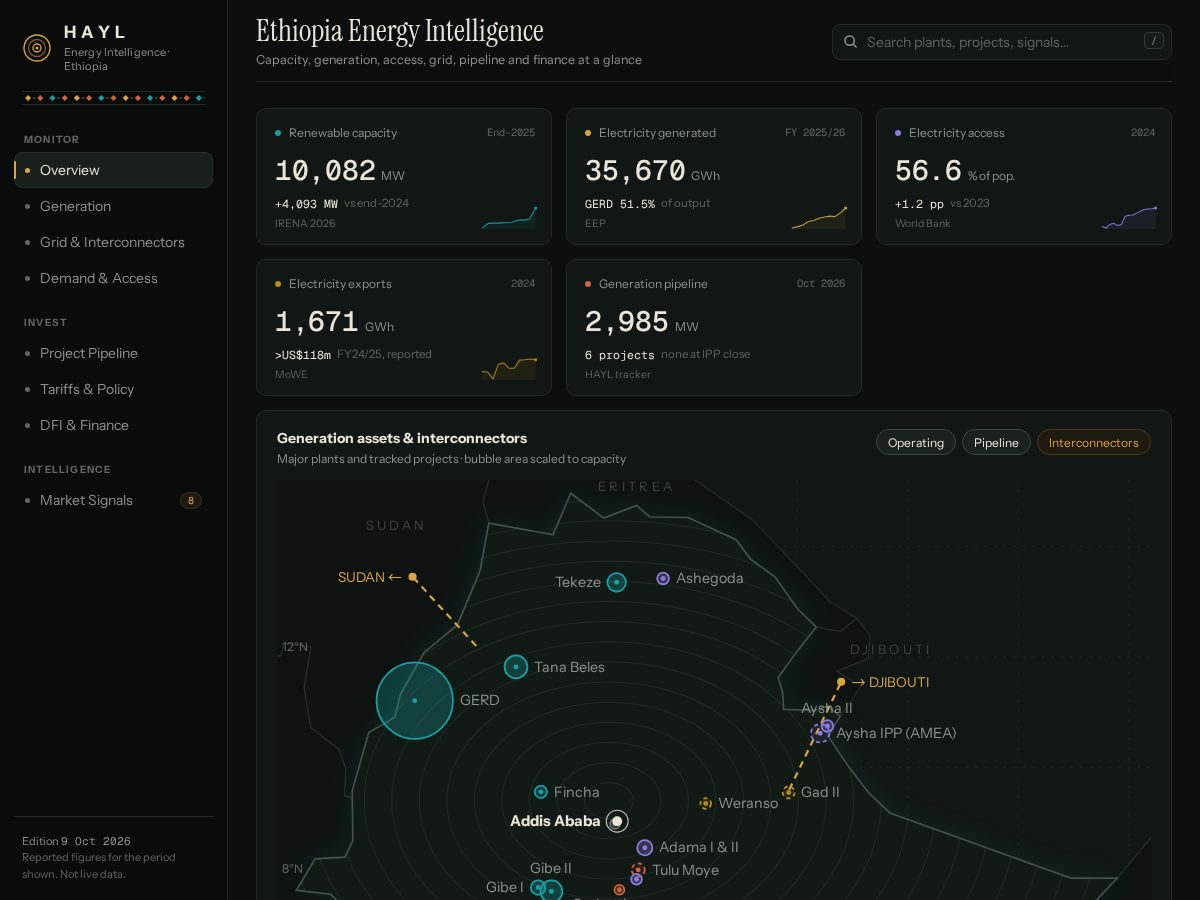This screenshot has height=900, width=1200.
Task: Open the Project Pipeline page
Action: (113, 353)
